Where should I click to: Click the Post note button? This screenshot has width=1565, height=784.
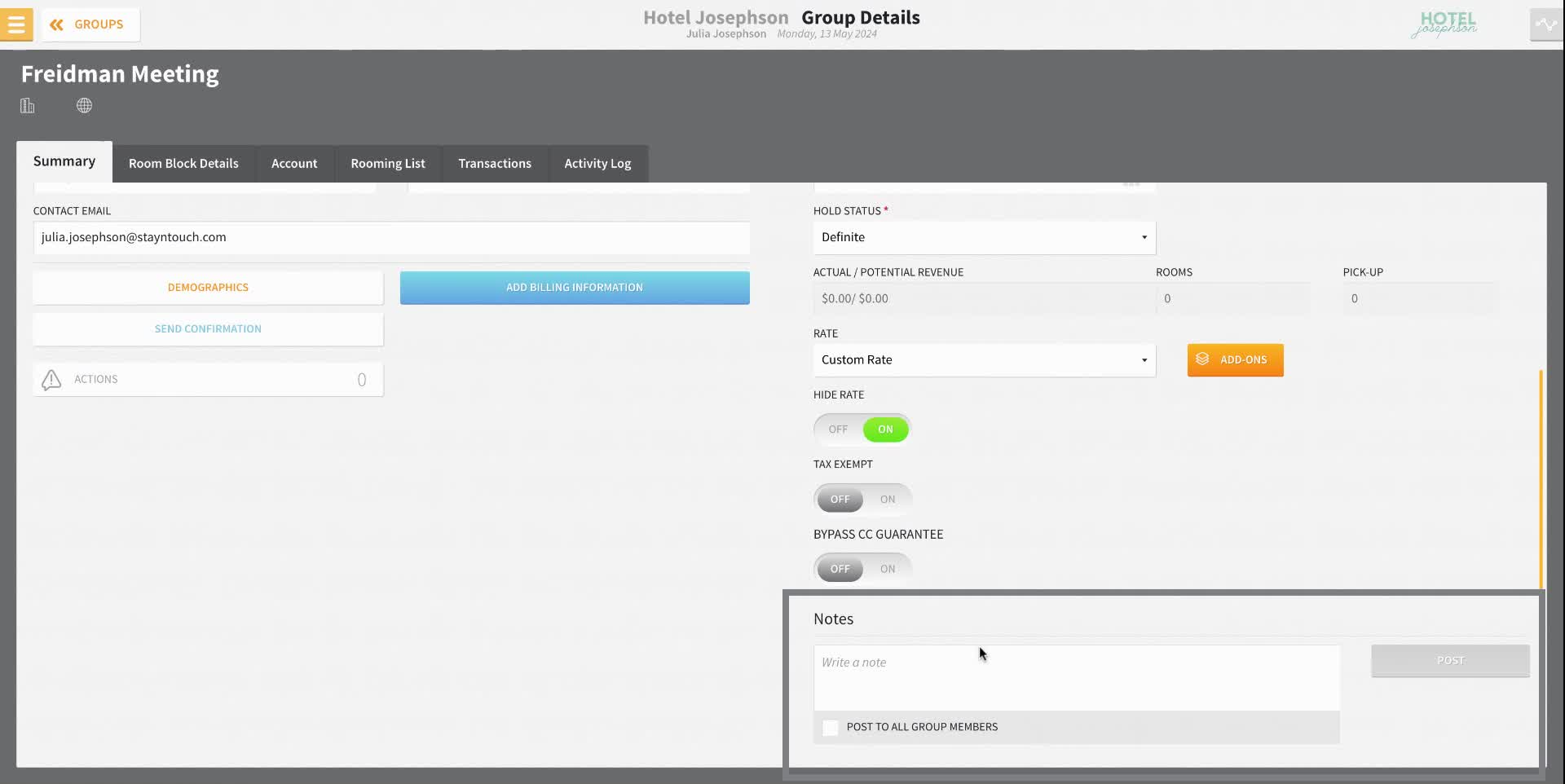pyautogui.click(x=1450, y=661)
